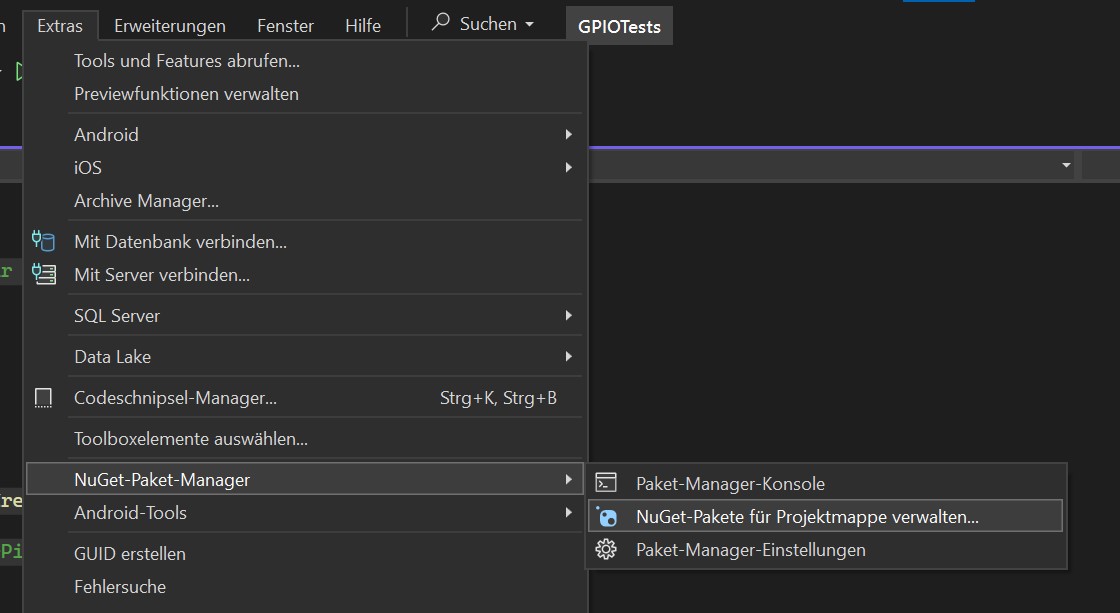The height and width of the screenshot is (613, 1120).
Task: Expand the iOS submenu
Action: click(x=568, y=168)
